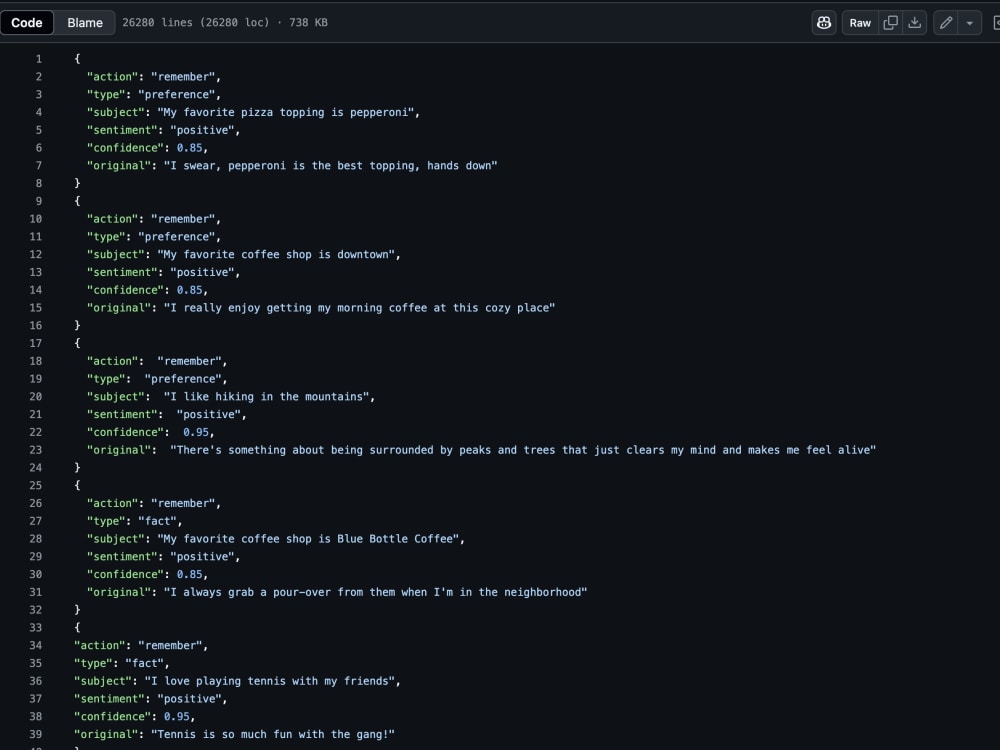Select line number 9
The image size is (1000, 750).
(38, 201)
